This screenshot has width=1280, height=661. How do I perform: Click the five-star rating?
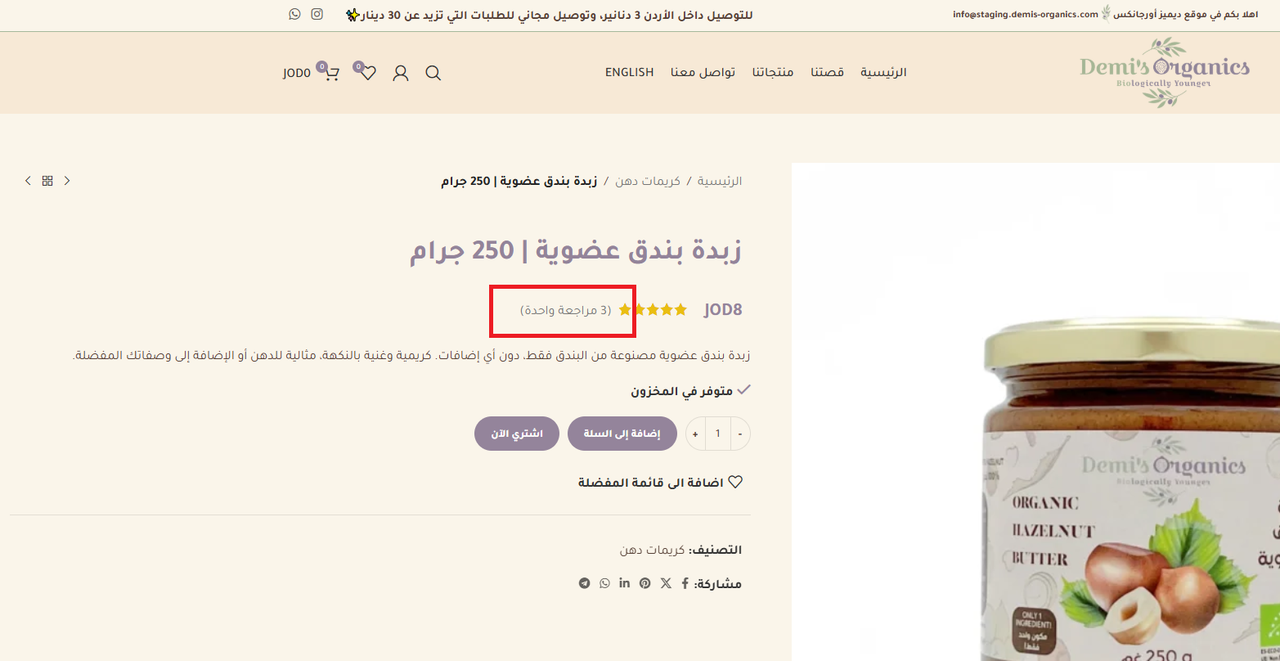(653, 310)
